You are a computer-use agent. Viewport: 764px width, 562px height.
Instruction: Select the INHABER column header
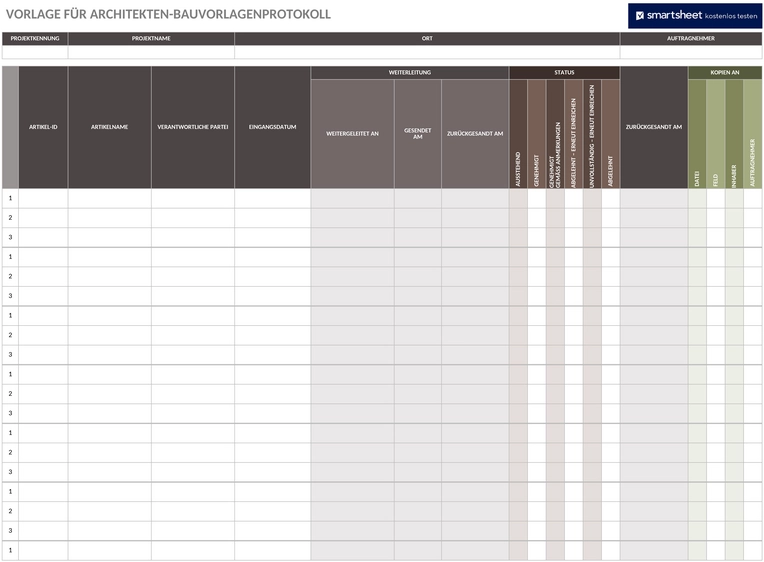pyautogui.click(x=734, y=134)
